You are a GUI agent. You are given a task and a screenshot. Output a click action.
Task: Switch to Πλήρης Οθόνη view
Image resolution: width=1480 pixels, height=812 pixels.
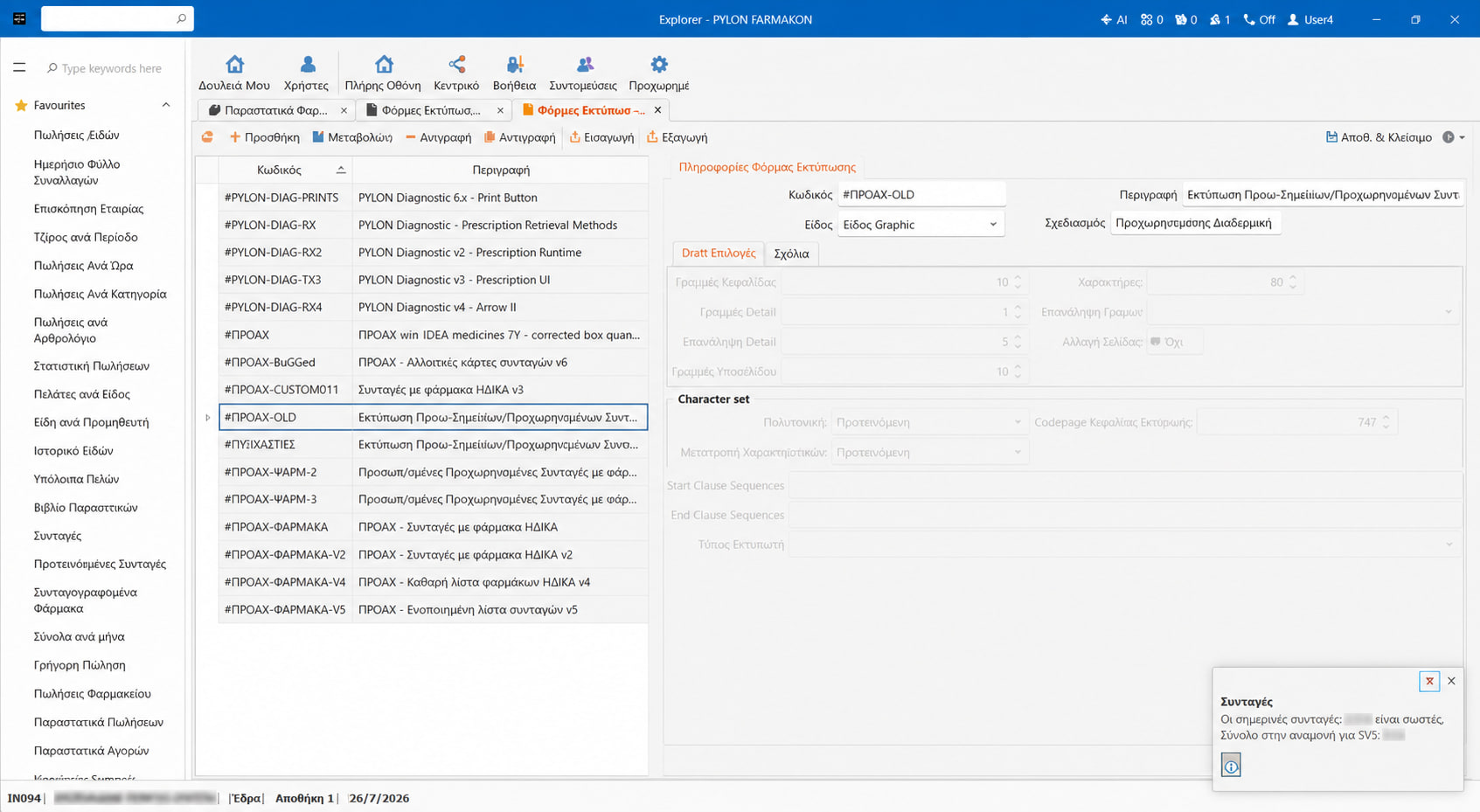coord(383,73)
